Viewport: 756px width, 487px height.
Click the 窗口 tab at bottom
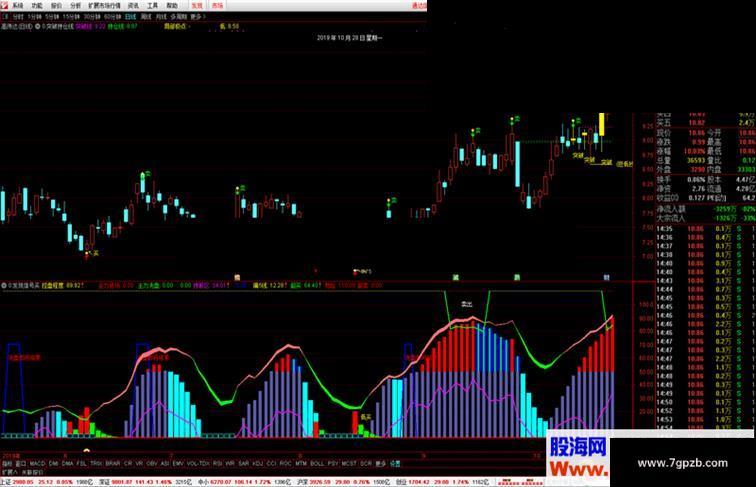pos(21,463)
